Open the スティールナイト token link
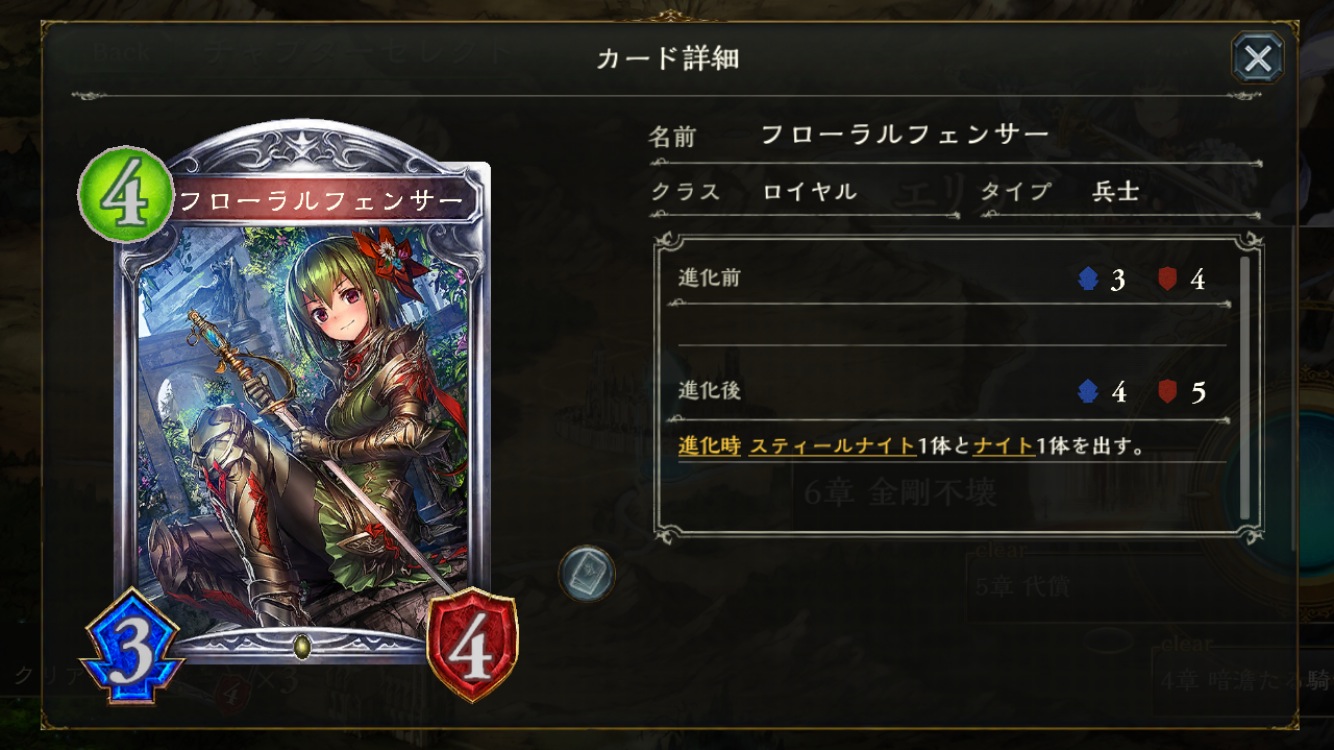Image resolution: width=1334 pixels, height=750 pixels. point(832,446)
